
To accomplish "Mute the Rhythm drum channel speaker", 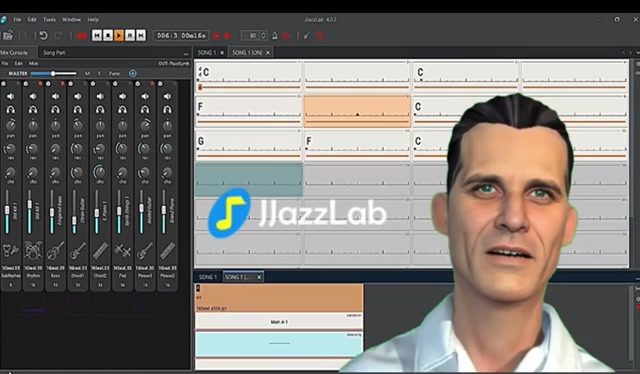I will tap(33, 96).
